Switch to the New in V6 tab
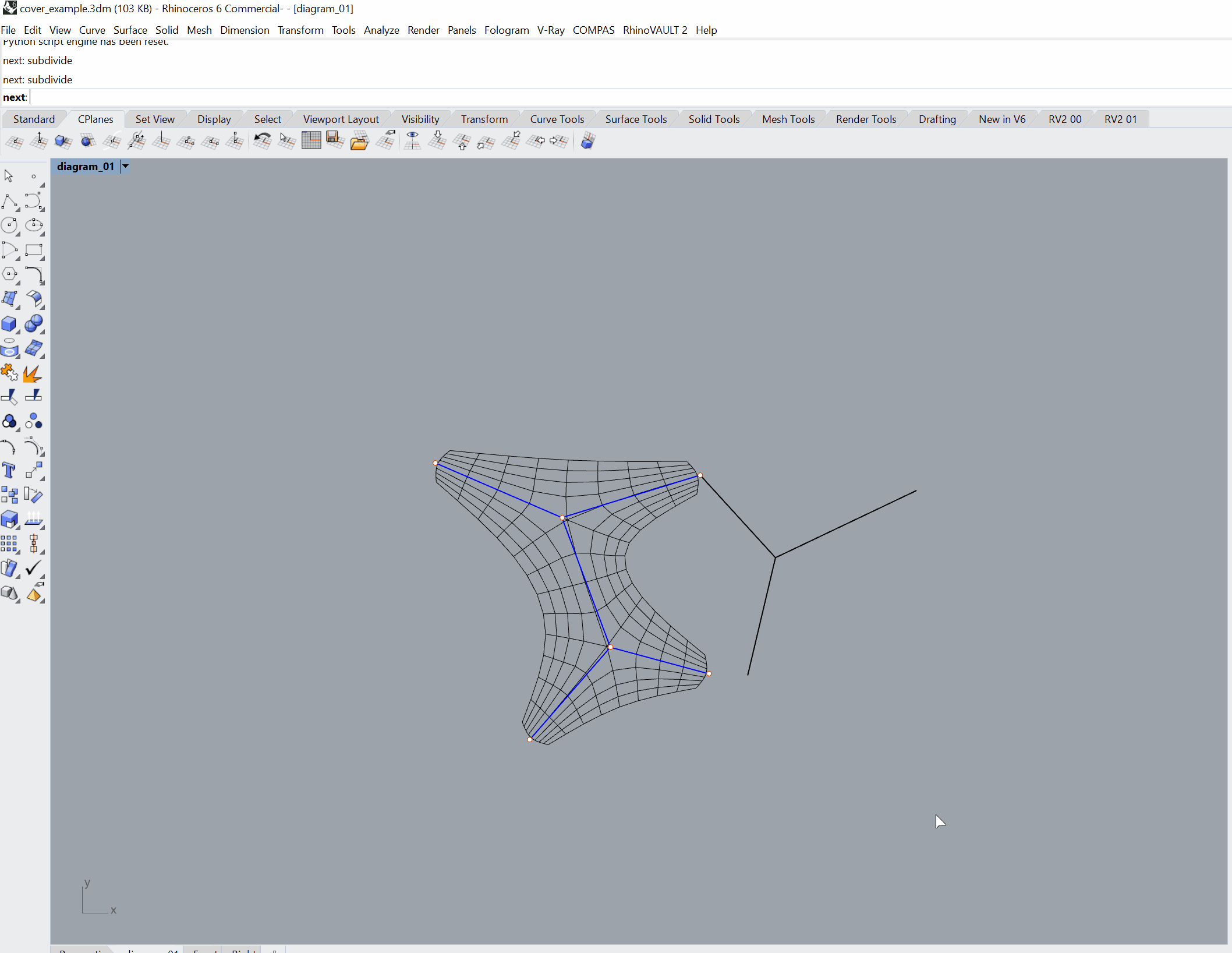Image resolution: width=1232 pixels, height=953 pixels. click(x=1002, y=119)
